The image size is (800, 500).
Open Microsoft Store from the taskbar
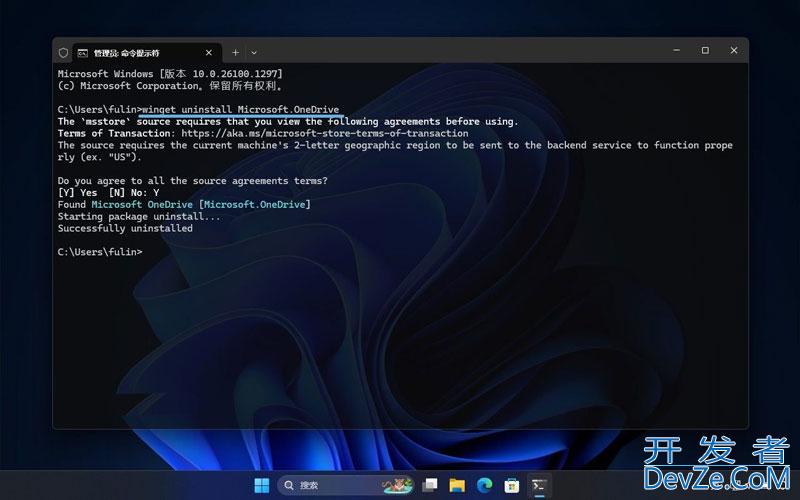(511, 485)
